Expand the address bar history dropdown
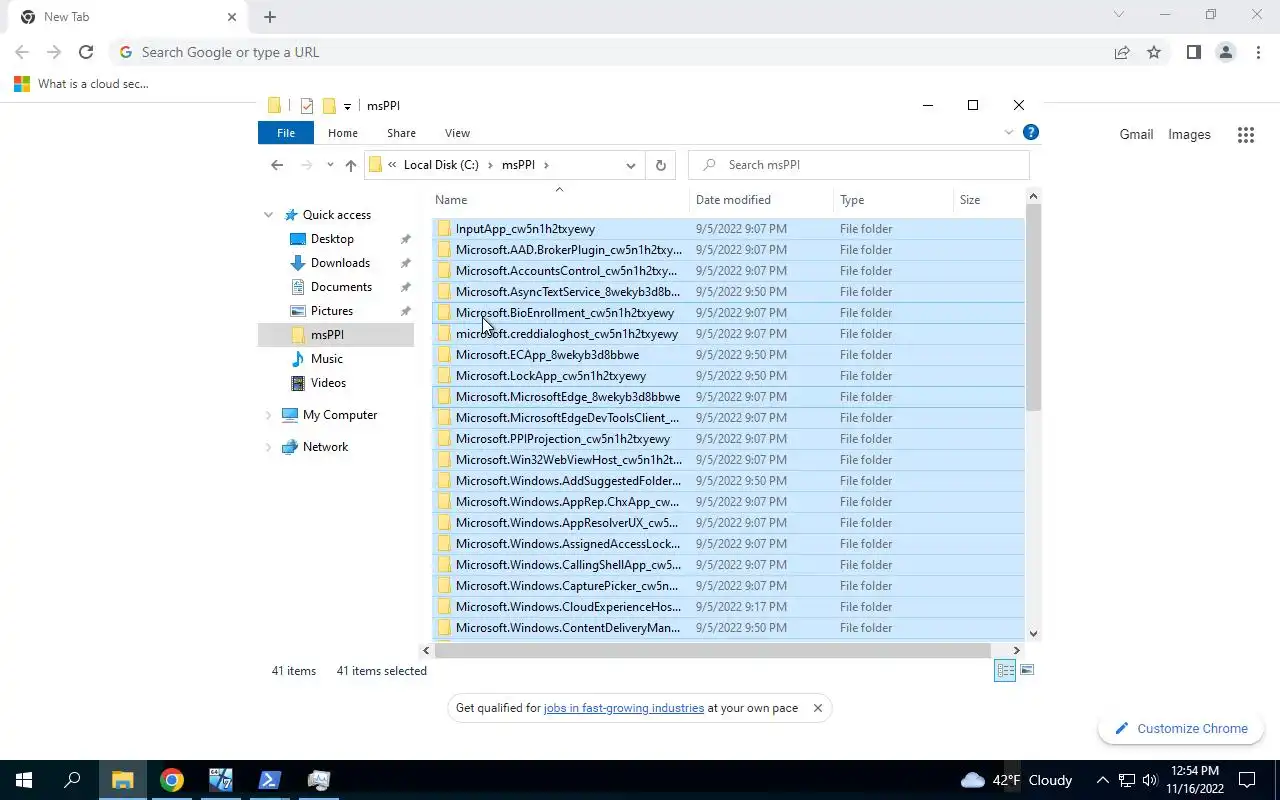 (x=630, y=165)
